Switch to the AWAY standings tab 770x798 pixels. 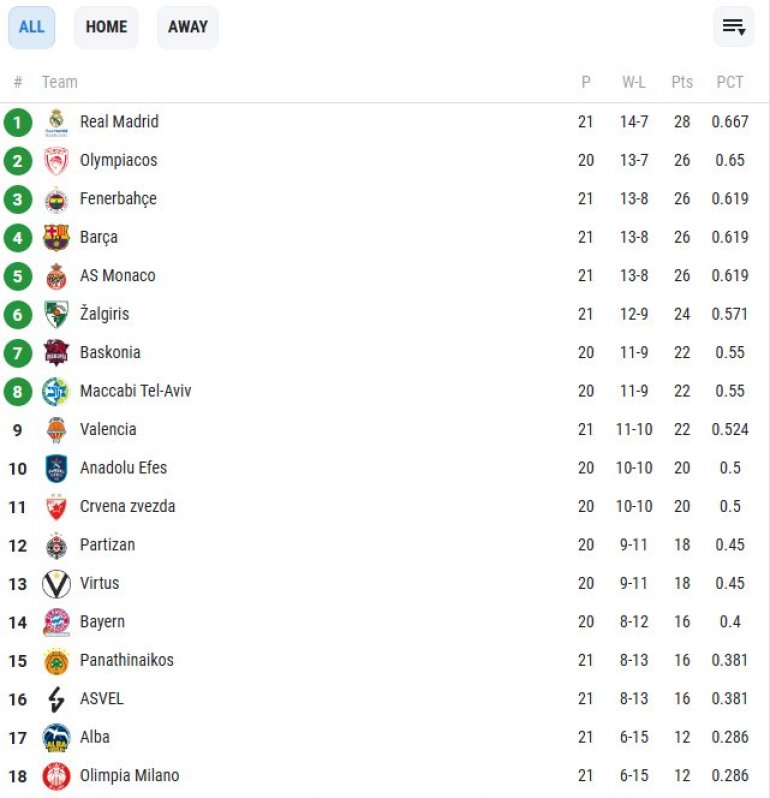187,27
